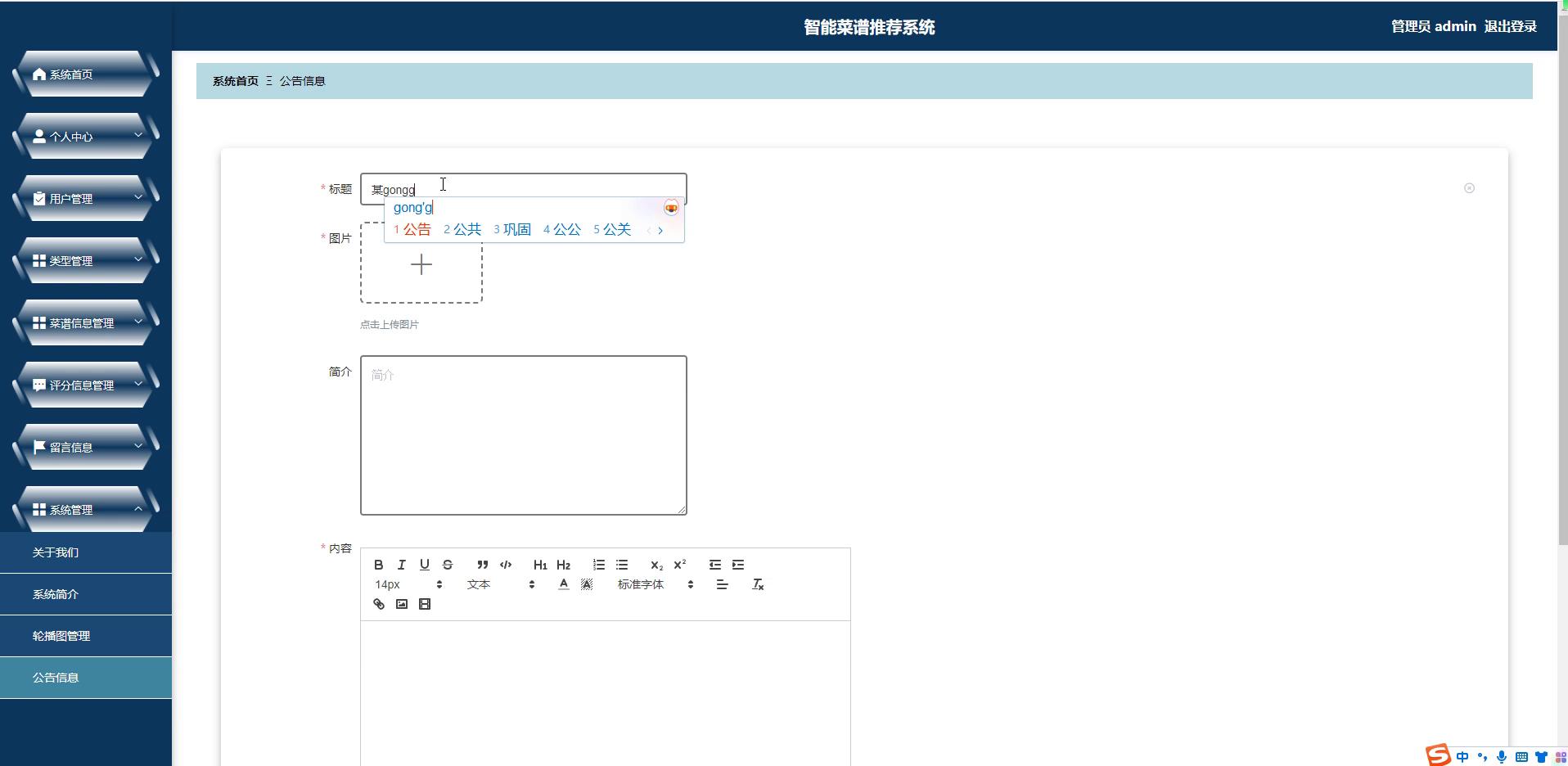Clear text formatting in editor

758,584
